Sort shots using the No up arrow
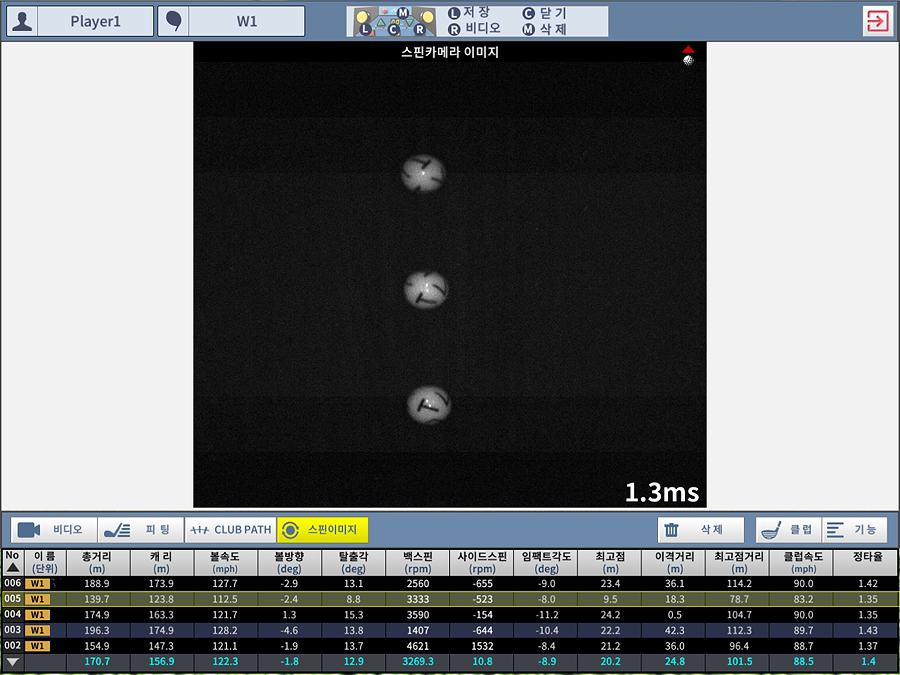Viewport: 900px width, 675px height. coord(13,566)
